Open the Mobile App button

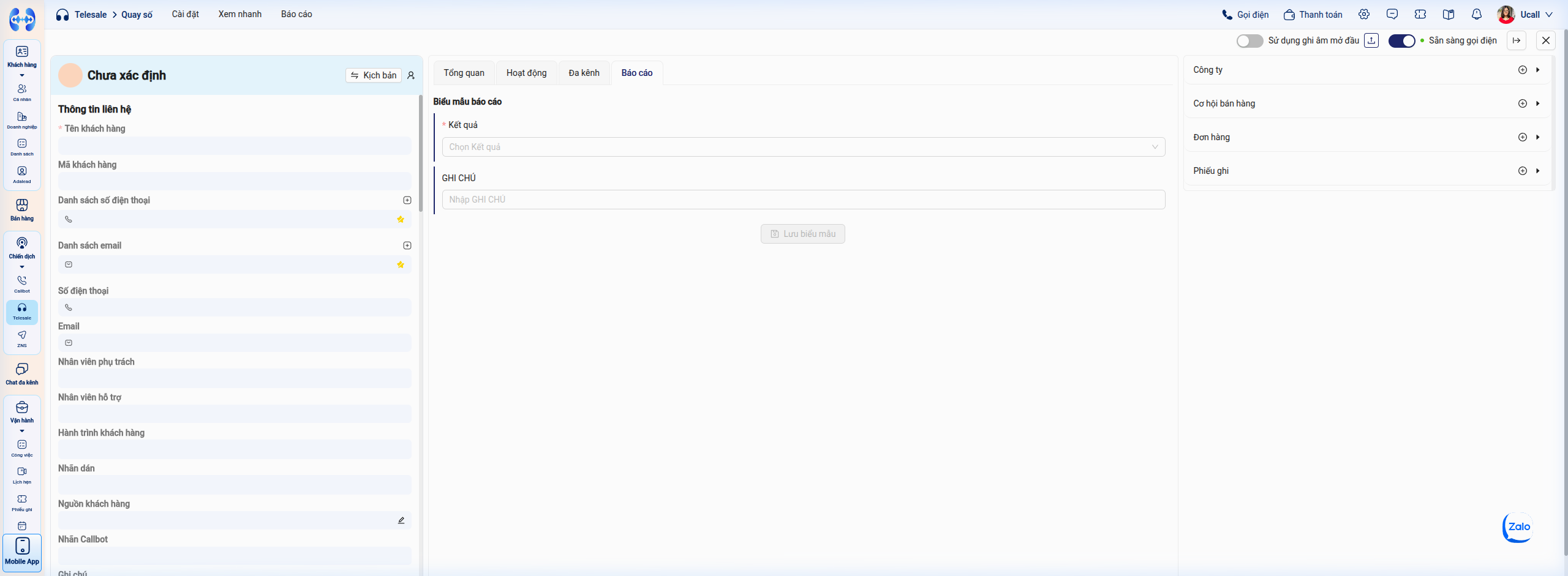(x=22, y=553)
